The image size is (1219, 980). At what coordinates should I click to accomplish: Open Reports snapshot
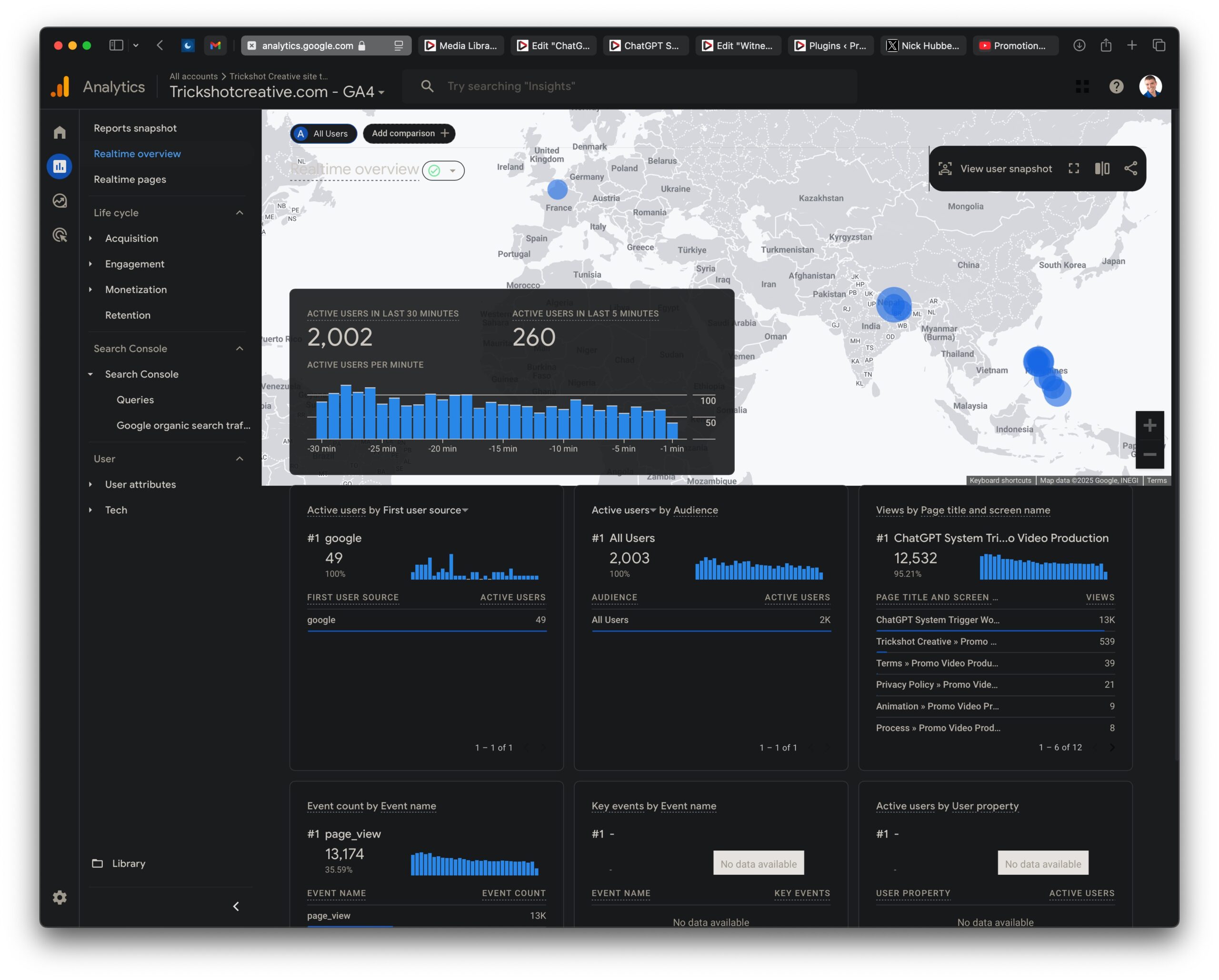point(135,129)
